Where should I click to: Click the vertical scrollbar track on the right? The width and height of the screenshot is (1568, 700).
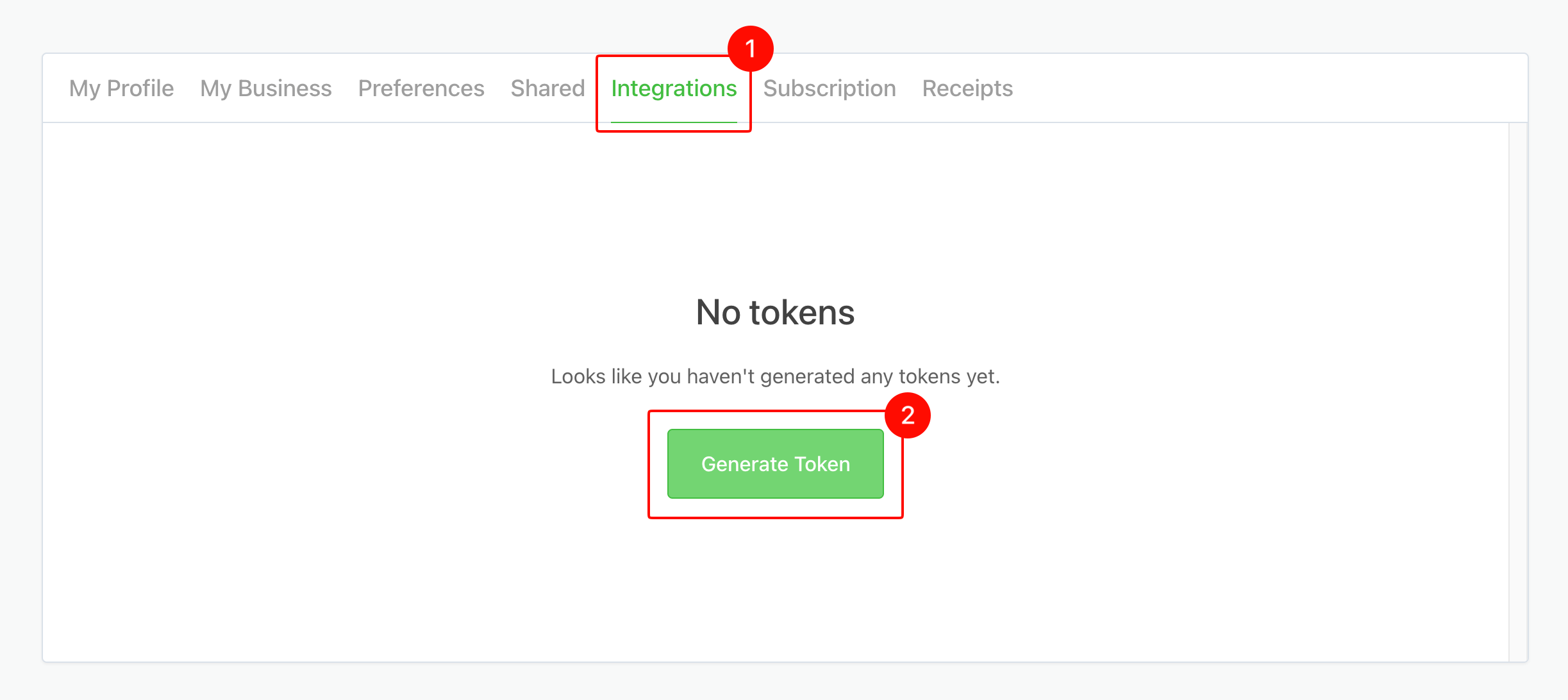point(1518,391)
